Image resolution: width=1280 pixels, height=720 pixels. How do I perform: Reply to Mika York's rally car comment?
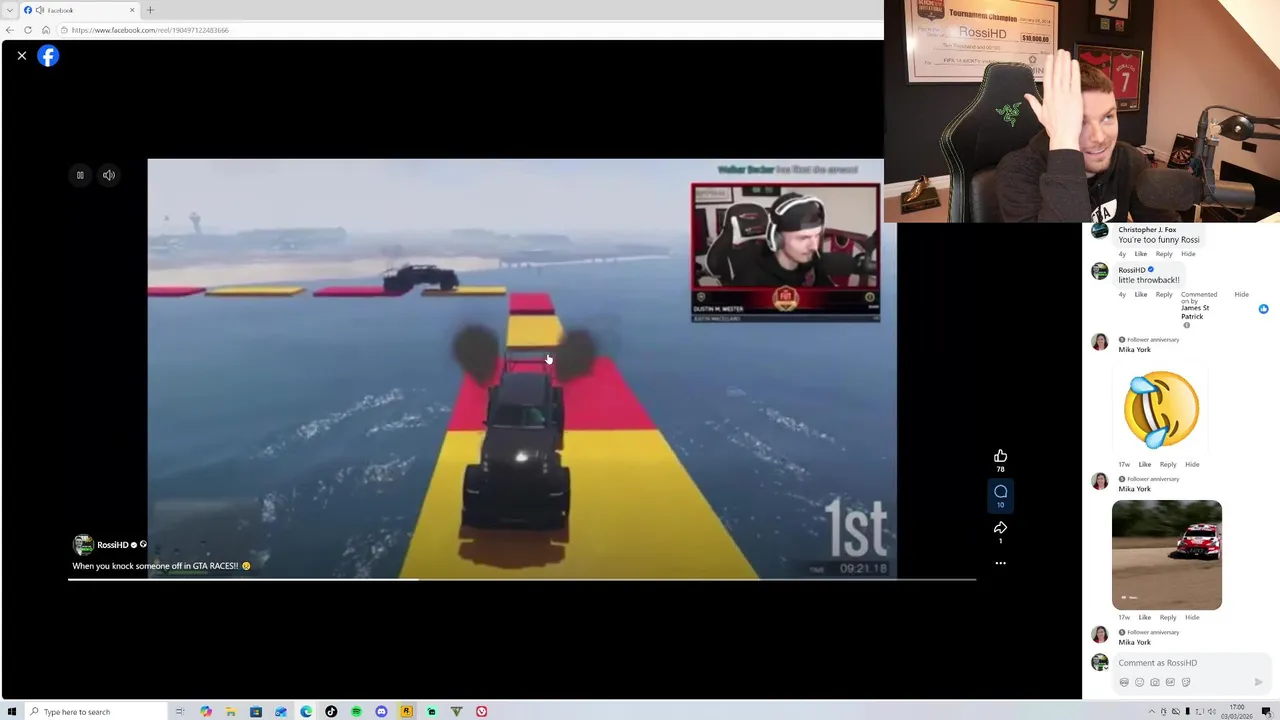point(1168,617)
